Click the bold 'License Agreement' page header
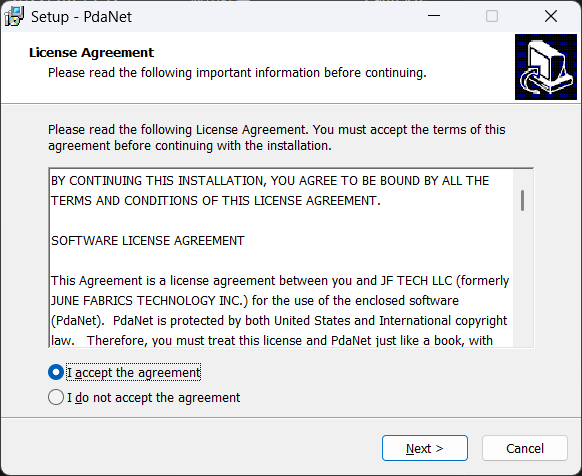Screen dimensions: 582x476 point(91,52)
